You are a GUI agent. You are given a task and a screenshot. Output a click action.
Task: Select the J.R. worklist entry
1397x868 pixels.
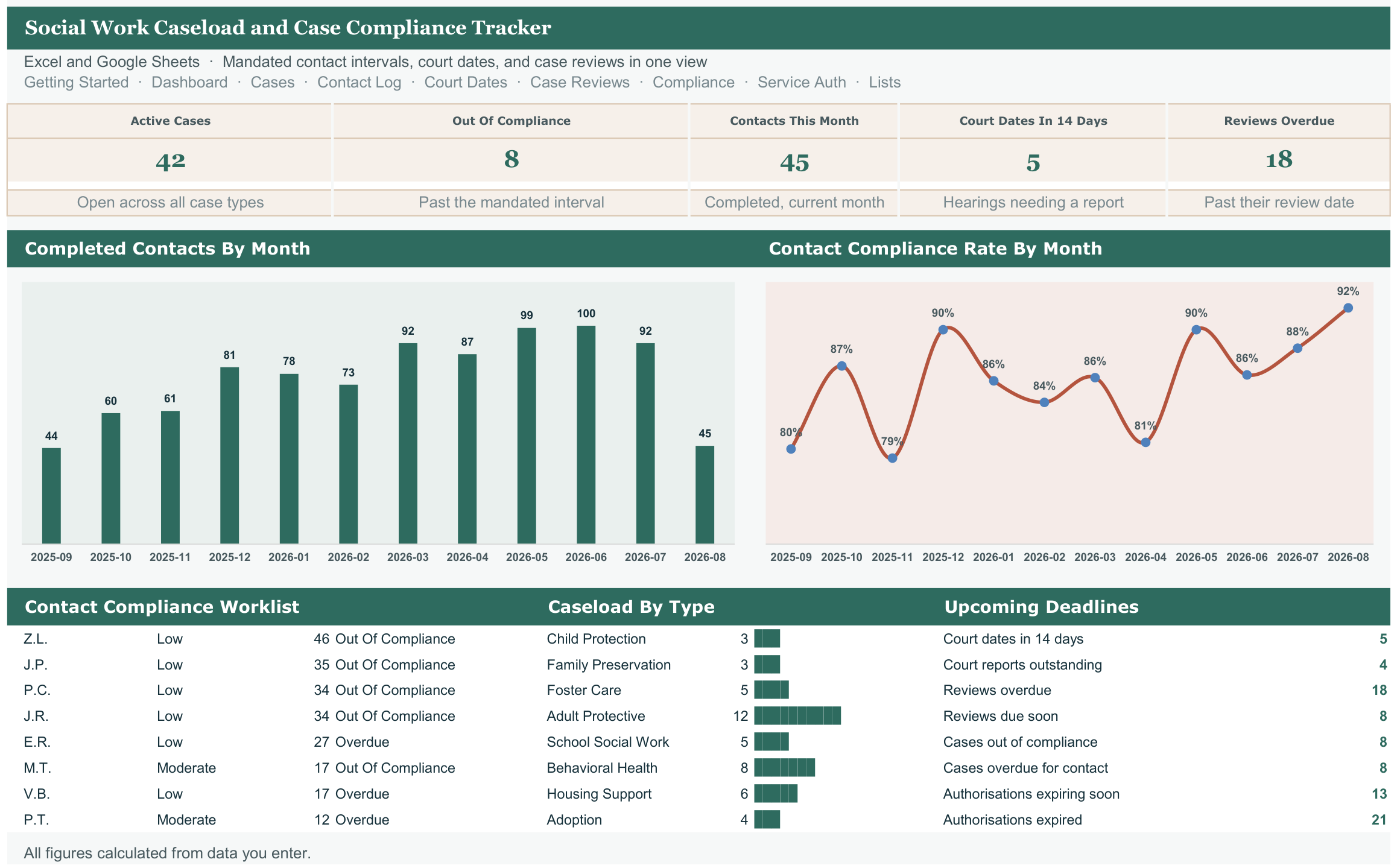coord(36,716)
